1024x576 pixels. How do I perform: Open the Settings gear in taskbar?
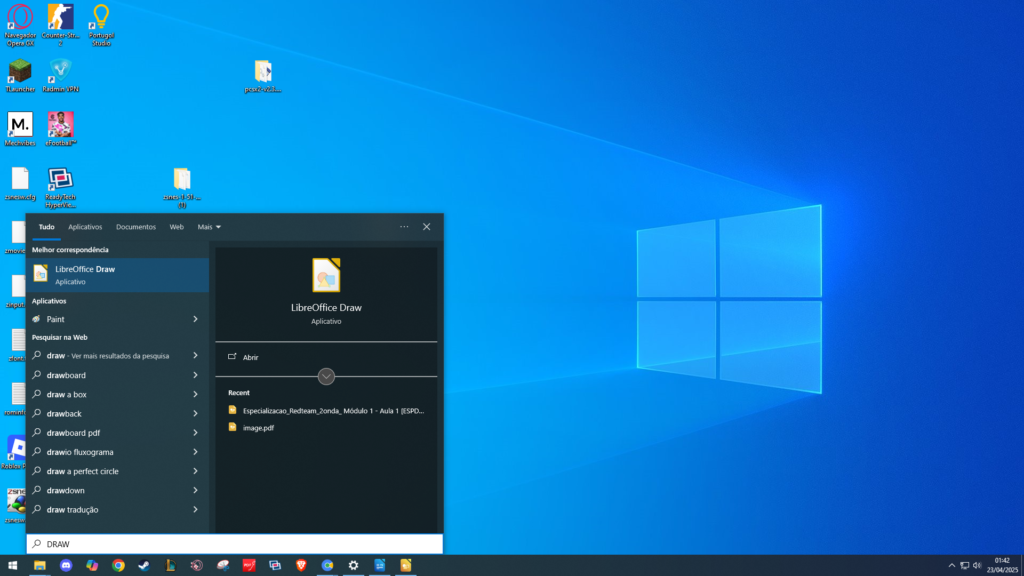(x=353, y=566)
